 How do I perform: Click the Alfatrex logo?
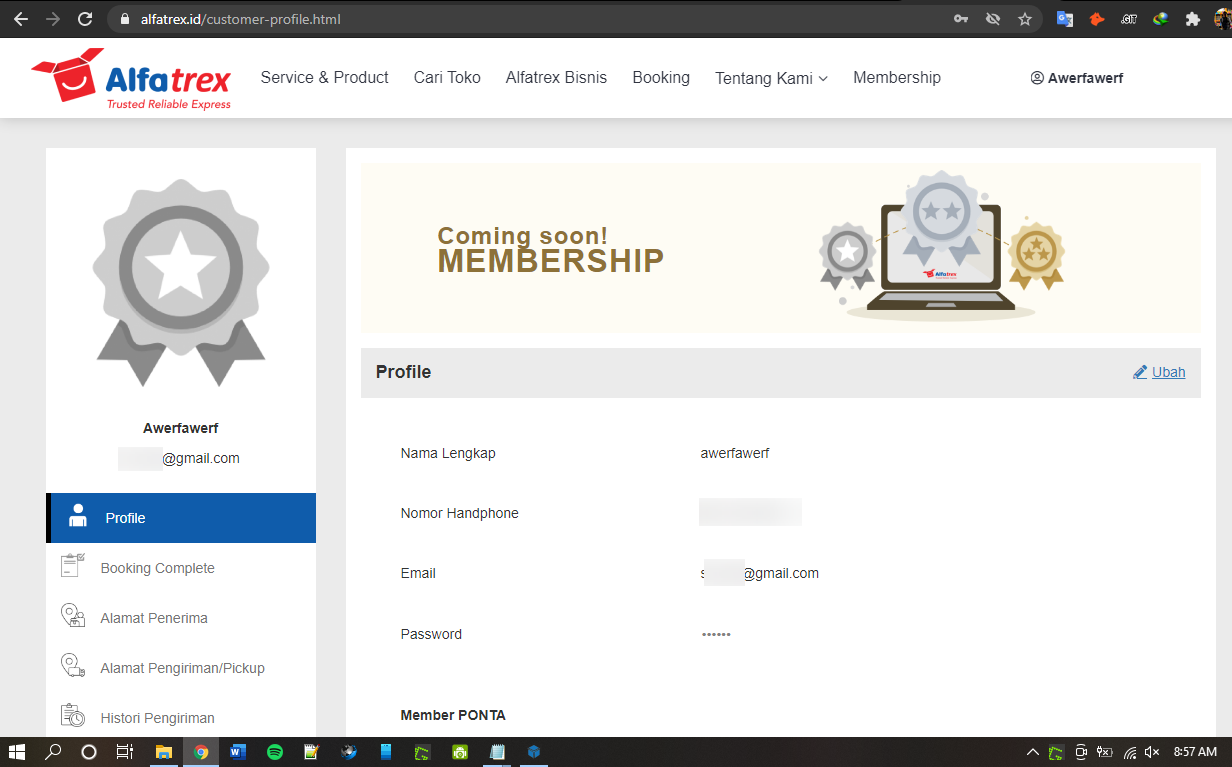[131, 79]
